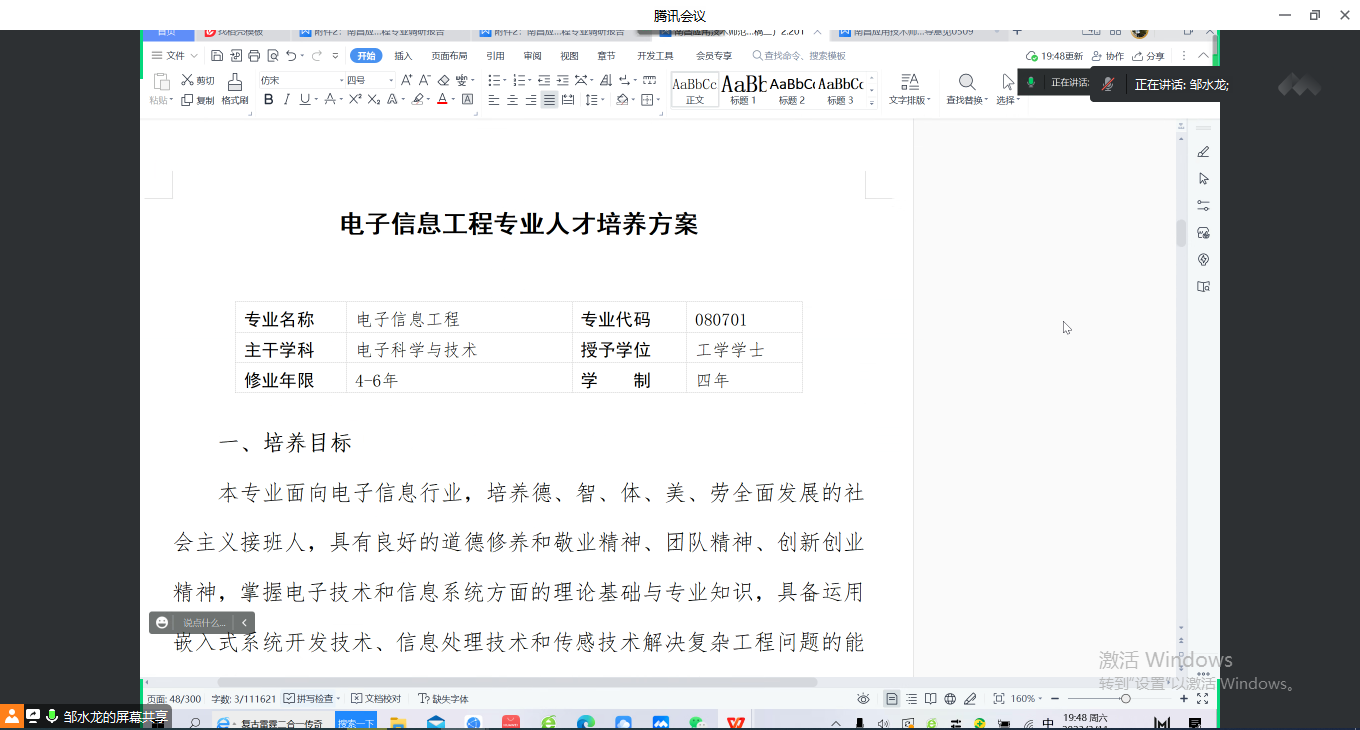Click the Cut (剪切) scissors icon
This screenshot has width=1360, height=730.
tap(187, 80)
